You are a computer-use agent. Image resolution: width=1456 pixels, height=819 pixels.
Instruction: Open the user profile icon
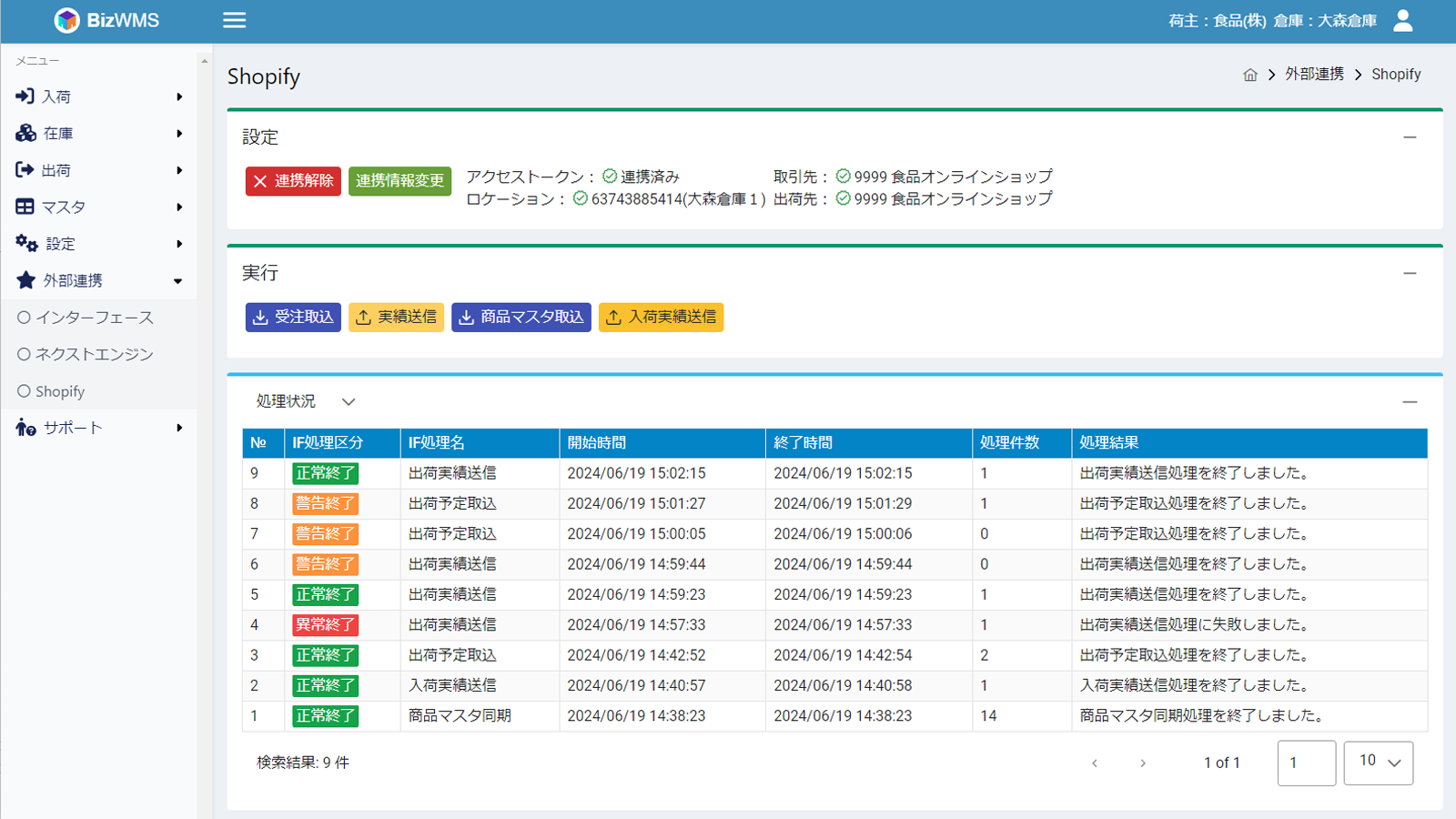coord(1403,20)
